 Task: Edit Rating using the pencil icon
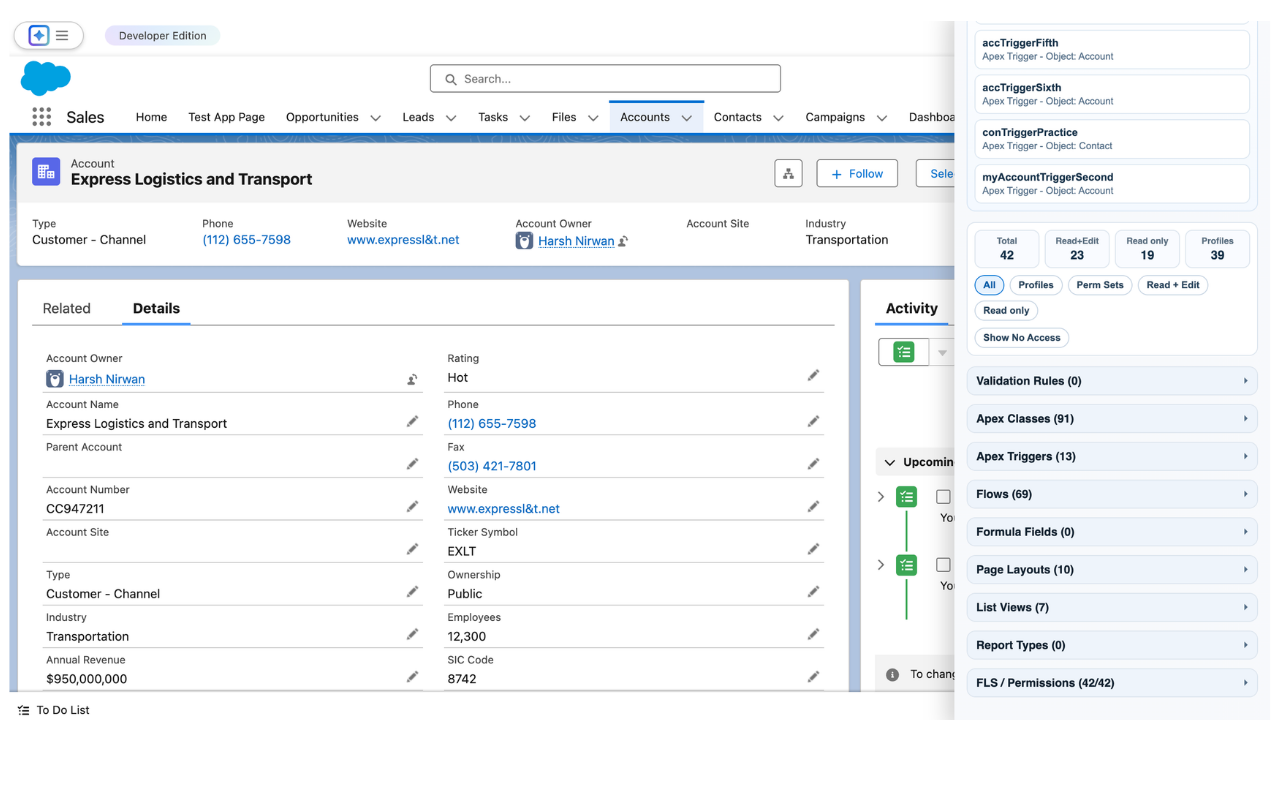tap(813, 376)
